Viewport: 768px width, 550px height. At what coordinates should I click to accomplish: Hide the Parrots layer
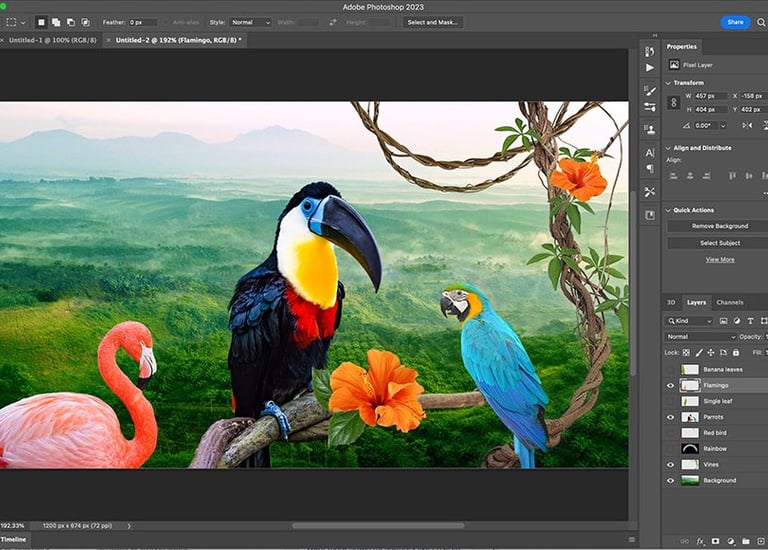[671, 417]
